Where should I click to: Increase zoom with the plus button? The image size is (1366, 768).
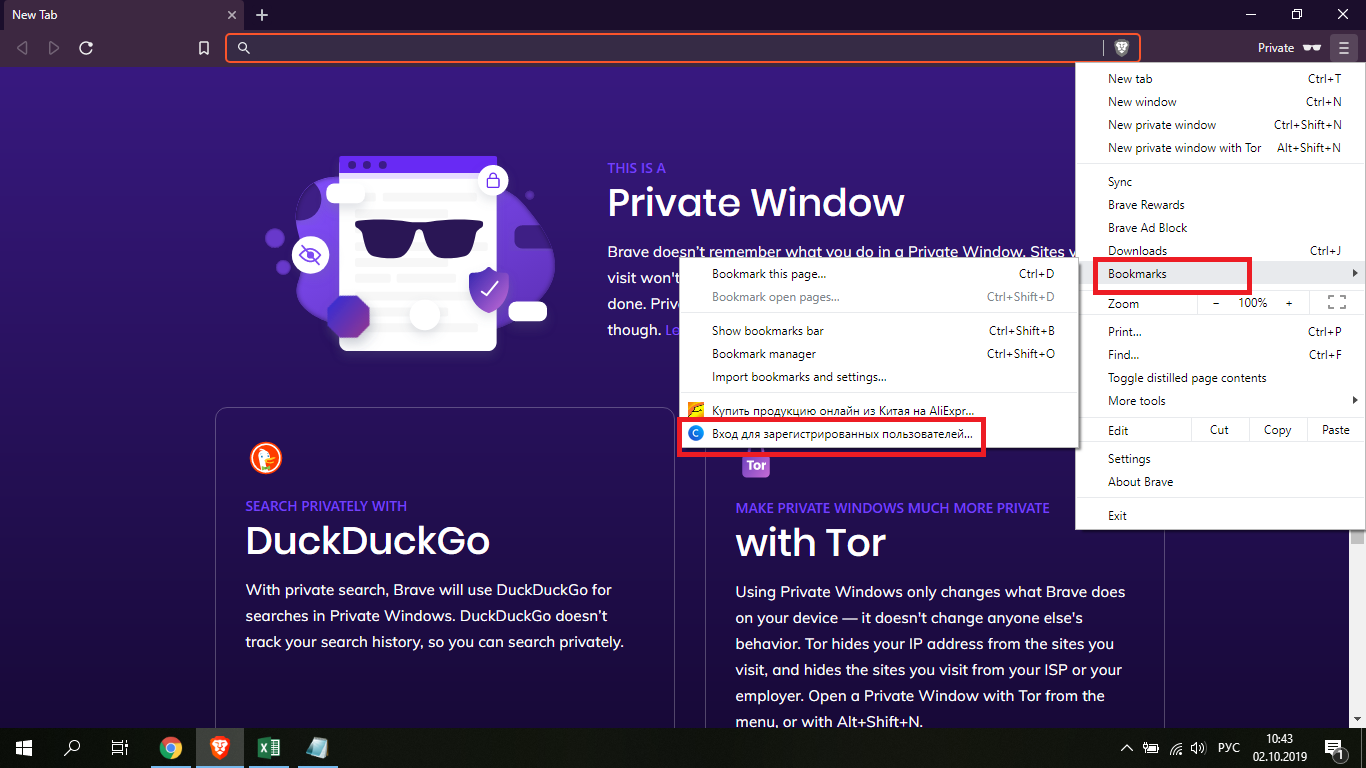click(x=1289, y=303)
